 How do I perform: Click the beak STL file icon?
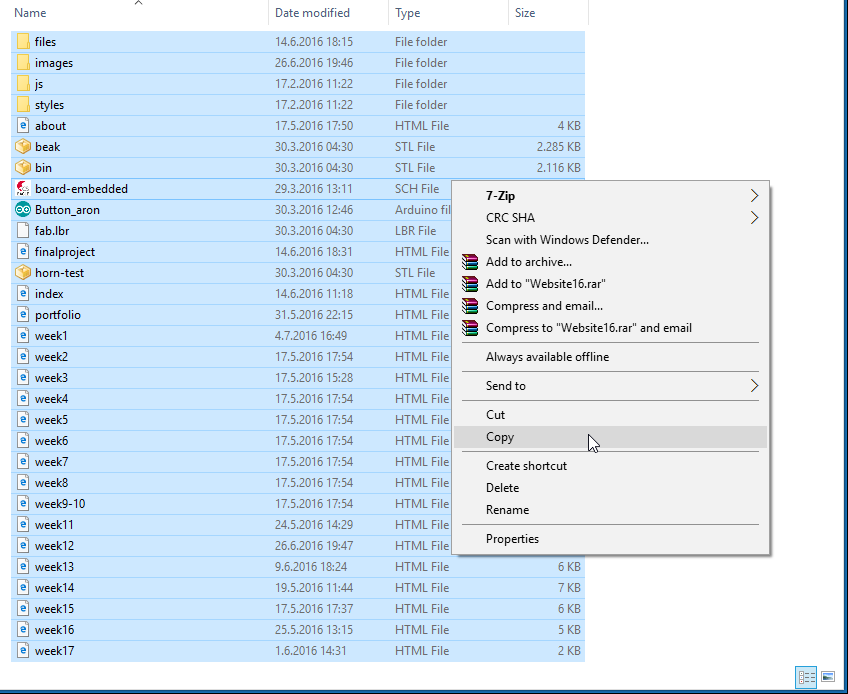[x=23, y=147]
